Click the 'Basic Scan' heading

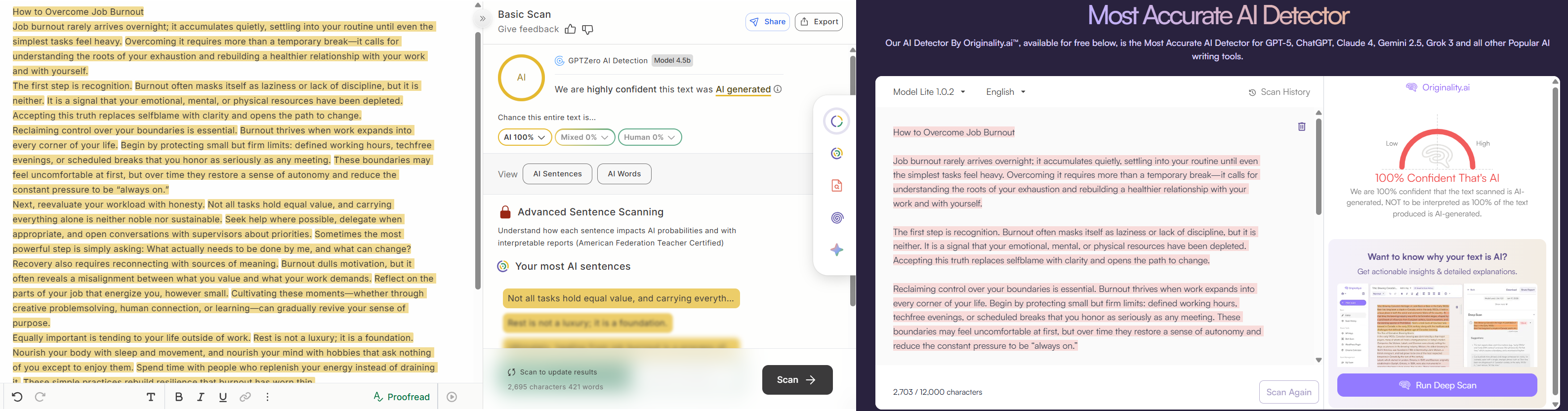525,15
